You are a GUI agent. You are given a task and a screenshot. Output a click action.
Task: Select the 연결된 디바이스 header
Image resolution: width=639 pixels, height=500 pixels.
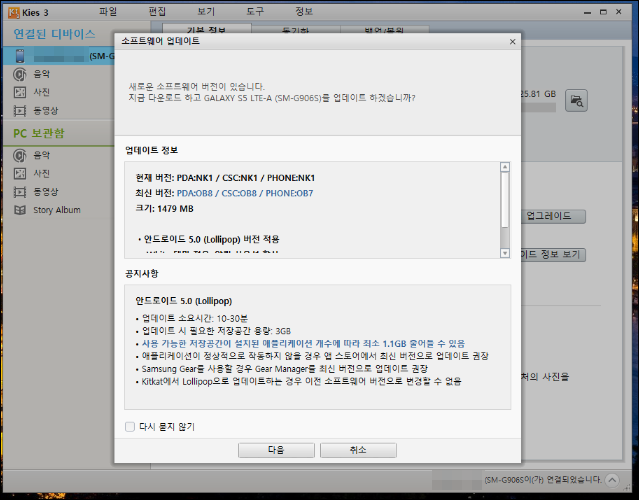tap(54, 34)
